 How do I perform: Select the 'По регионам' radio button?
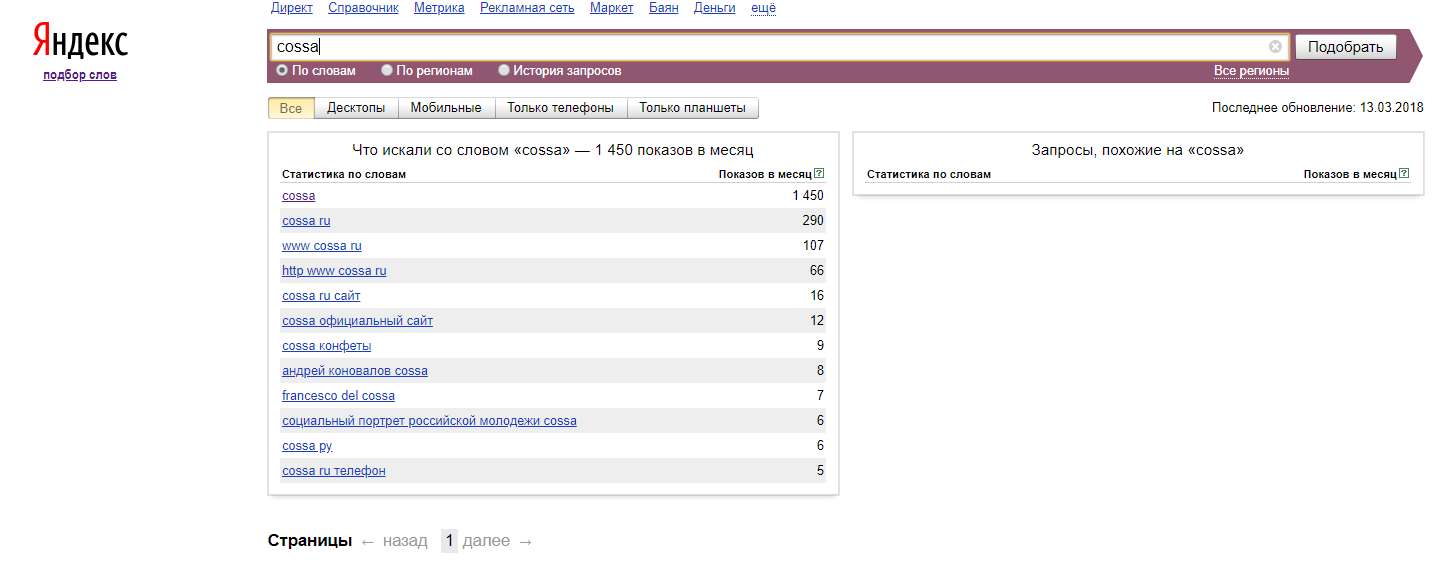point(387,71)
